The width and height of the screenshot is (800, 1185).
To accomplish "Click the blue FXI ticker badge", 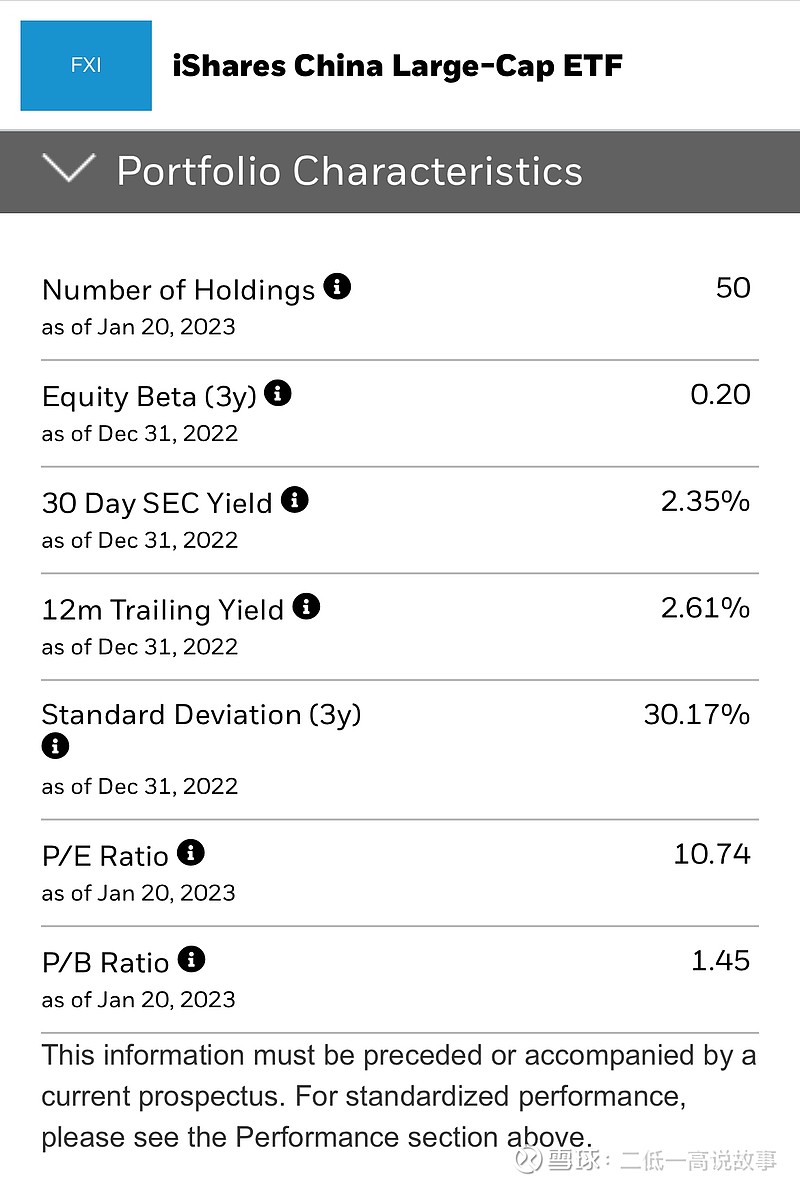I will click(x=86, y=66).
